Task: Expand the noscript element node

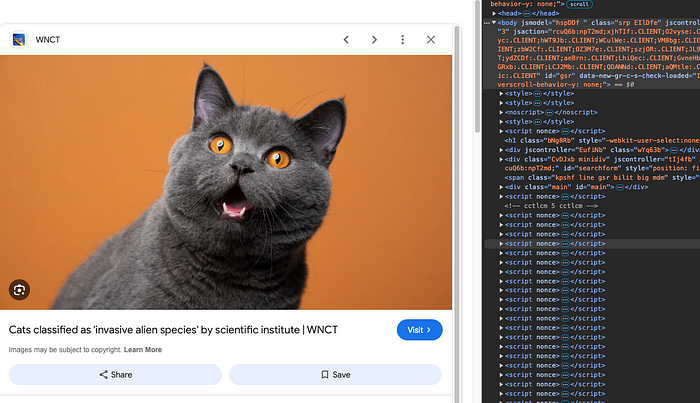Action: pyautogui.click(x=501, y=112)
